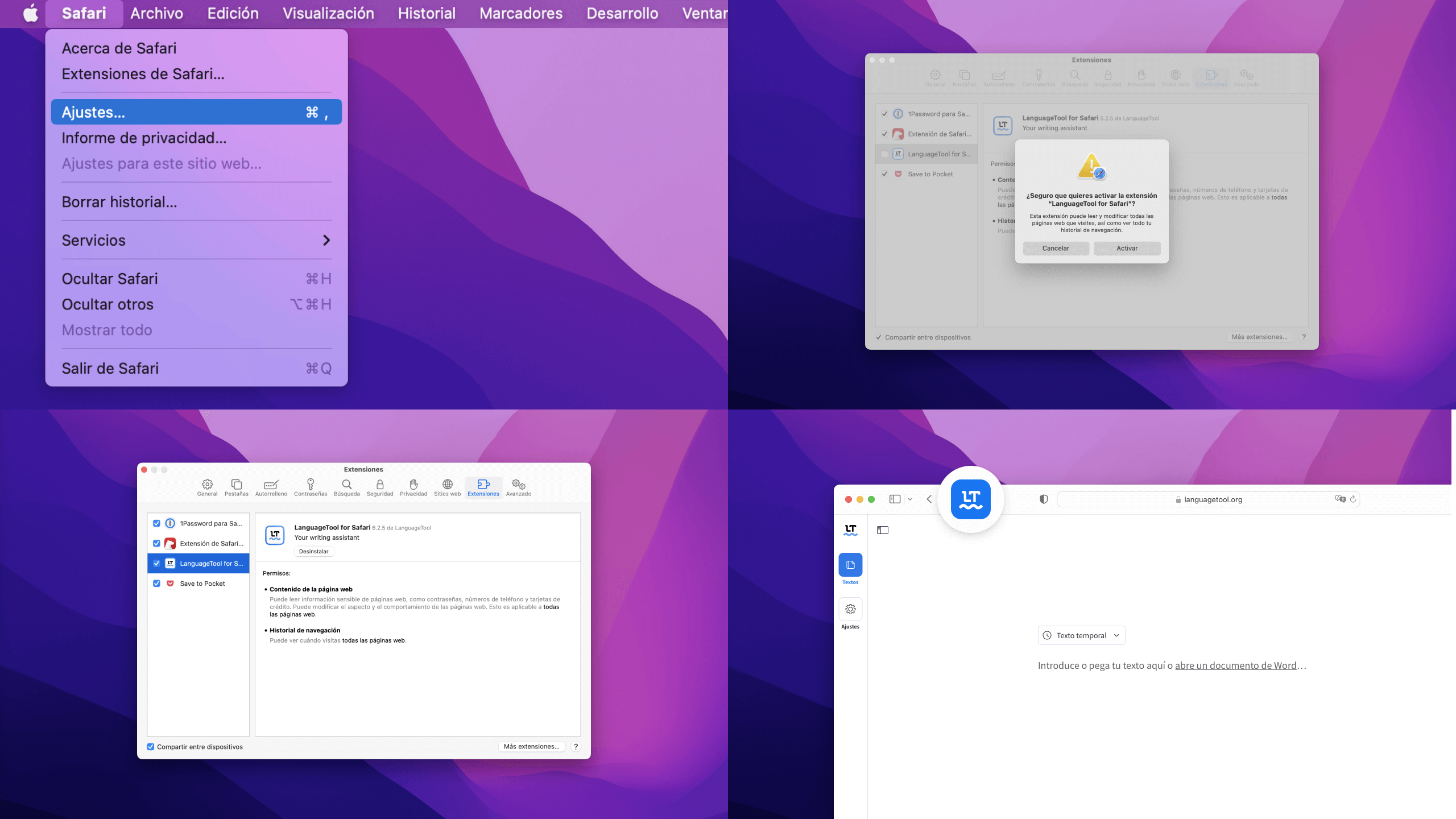The image size is (1456, 819).
Task: Click the text entry area in LanguageTool editor
Action: click(1172, 665)
